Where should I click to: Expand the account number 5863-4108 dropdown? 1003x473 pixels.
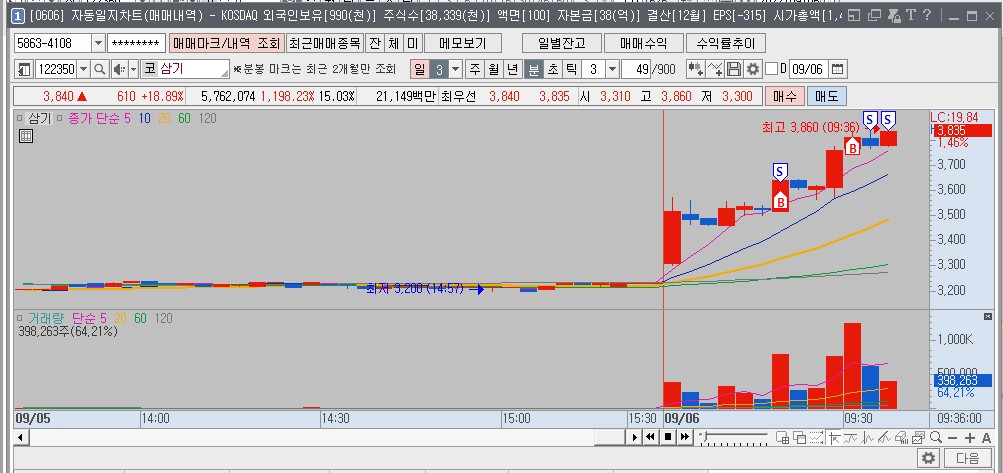coord(98,44)
